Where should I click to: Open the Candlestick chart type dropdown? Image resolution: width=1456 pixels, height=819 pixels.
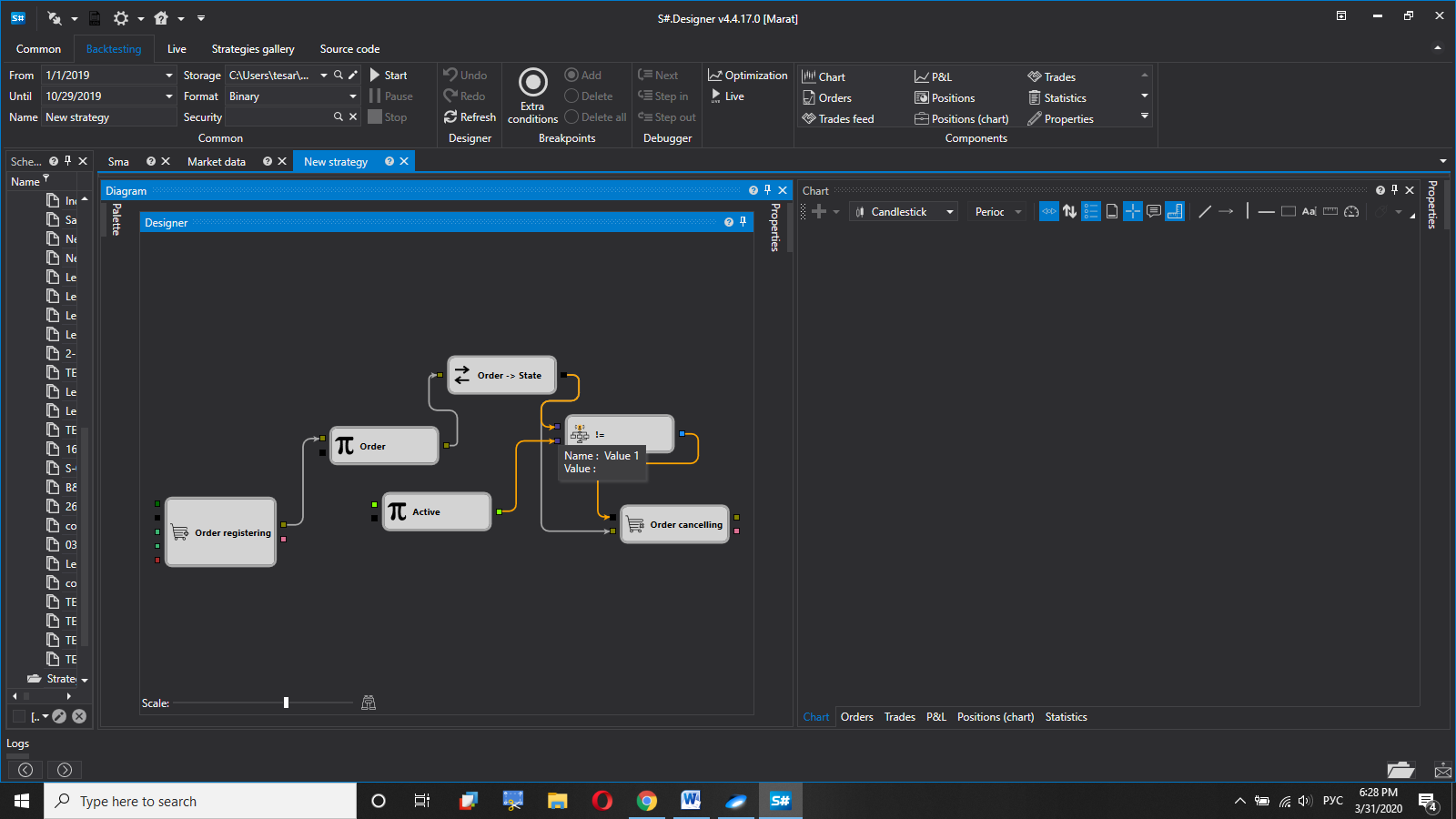pos(905,212)
